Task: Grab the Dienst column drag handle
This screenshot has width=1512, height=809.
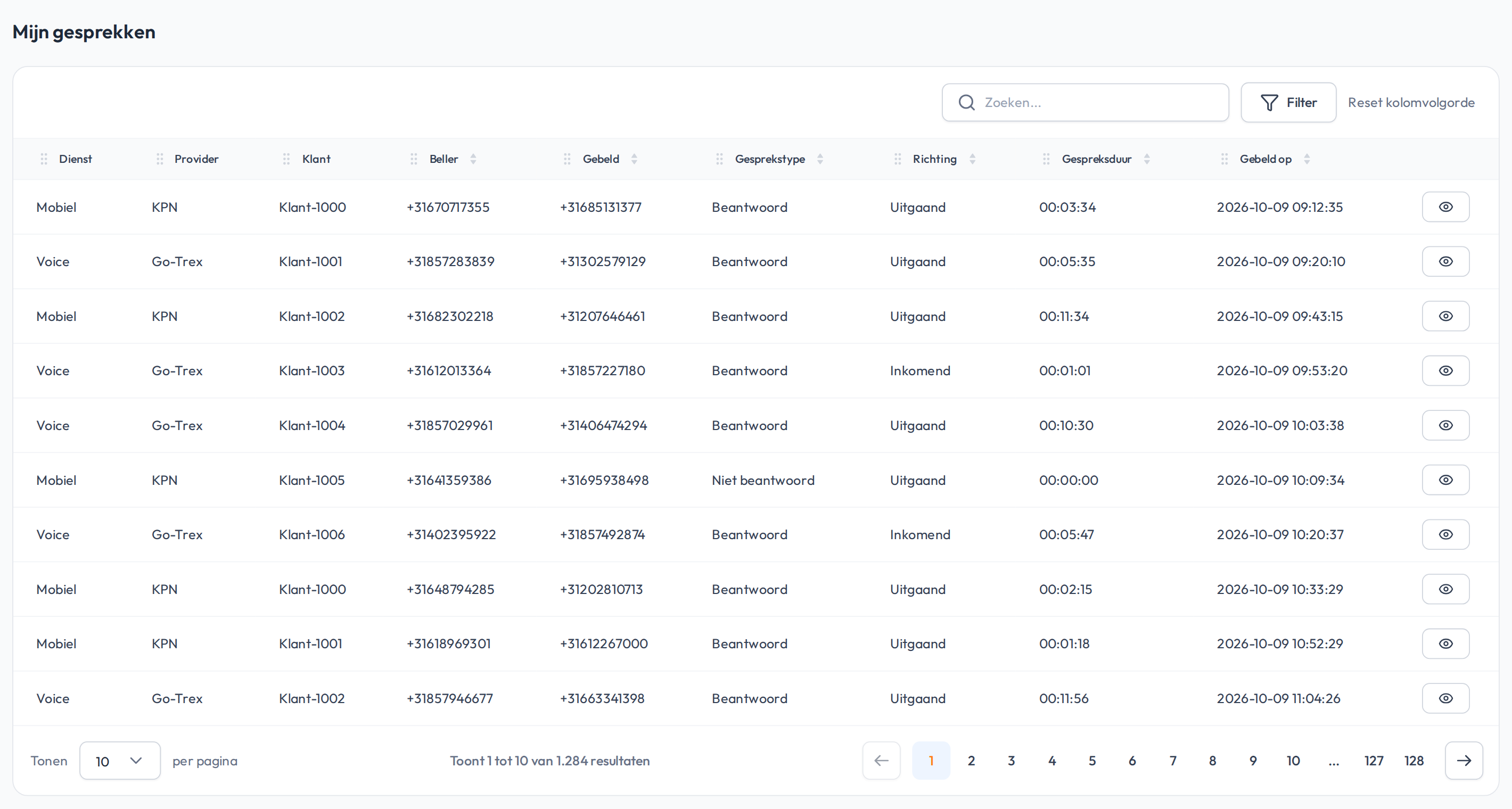Action: 44,159
